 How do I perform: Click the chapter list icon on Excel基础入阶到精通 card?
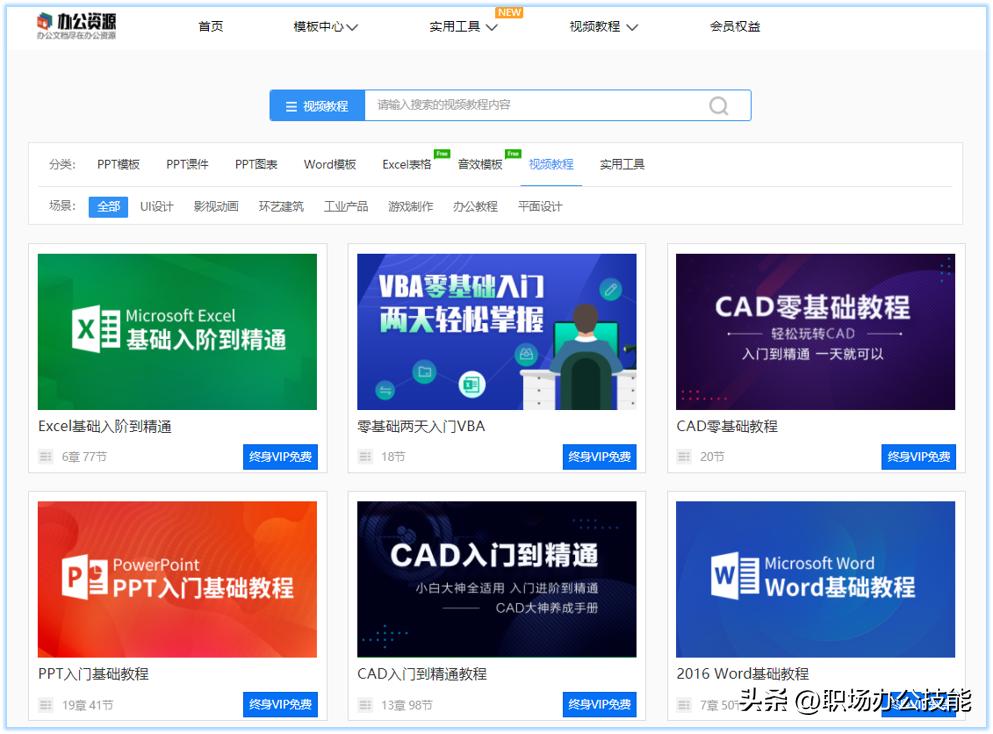46,456
